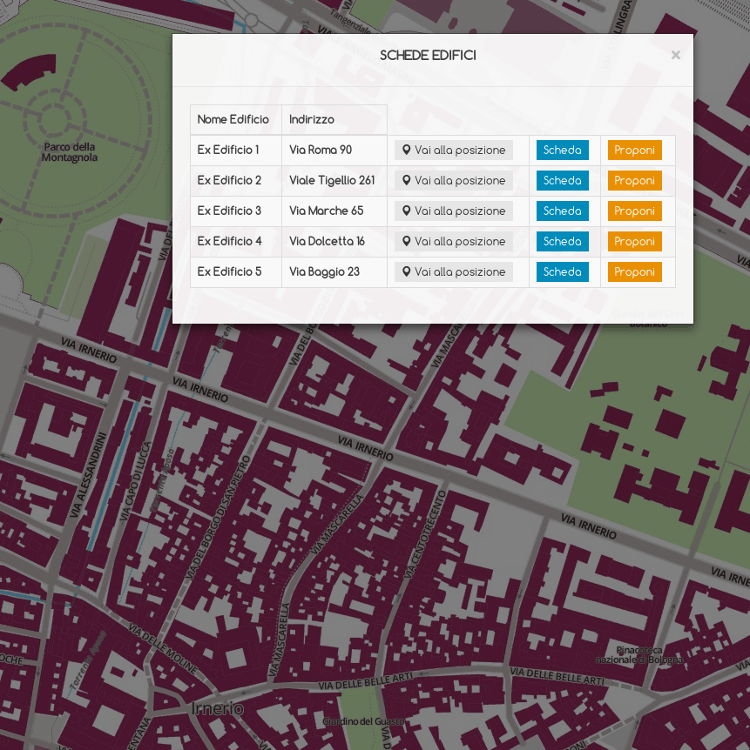Screen dimensions: 750x750
Task: Go to position of Ex Edificio 4
Action: [453, 242]
